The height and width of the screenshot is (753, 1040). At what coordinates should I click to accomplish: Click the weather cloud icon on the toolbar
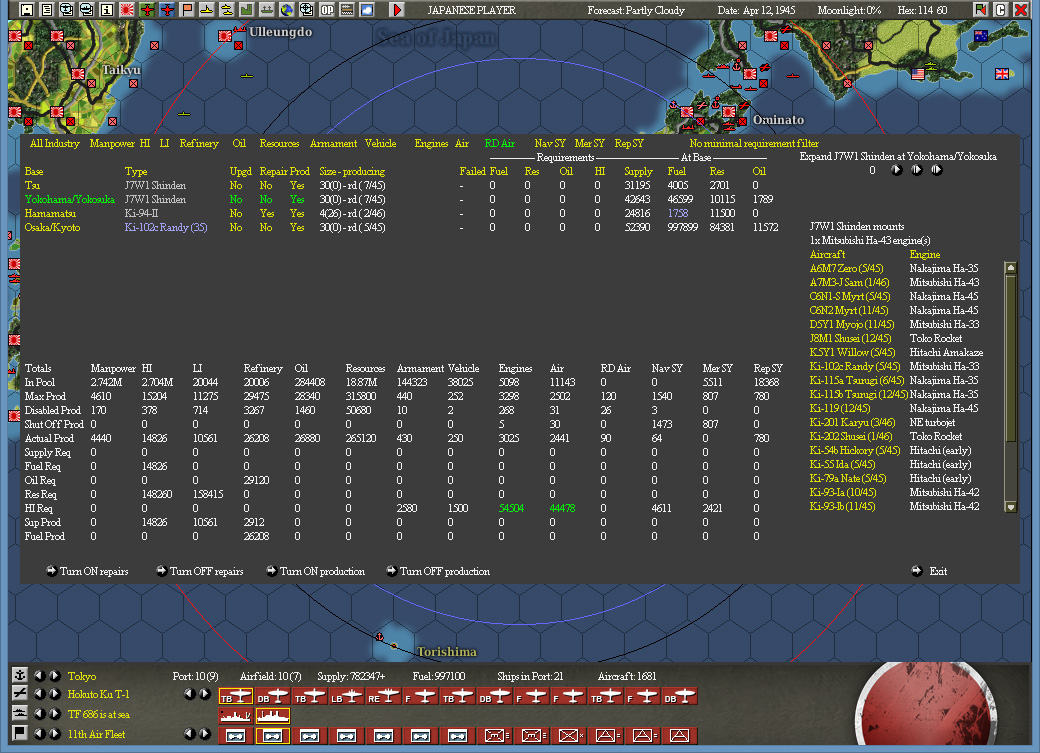[x=366, y=10]
